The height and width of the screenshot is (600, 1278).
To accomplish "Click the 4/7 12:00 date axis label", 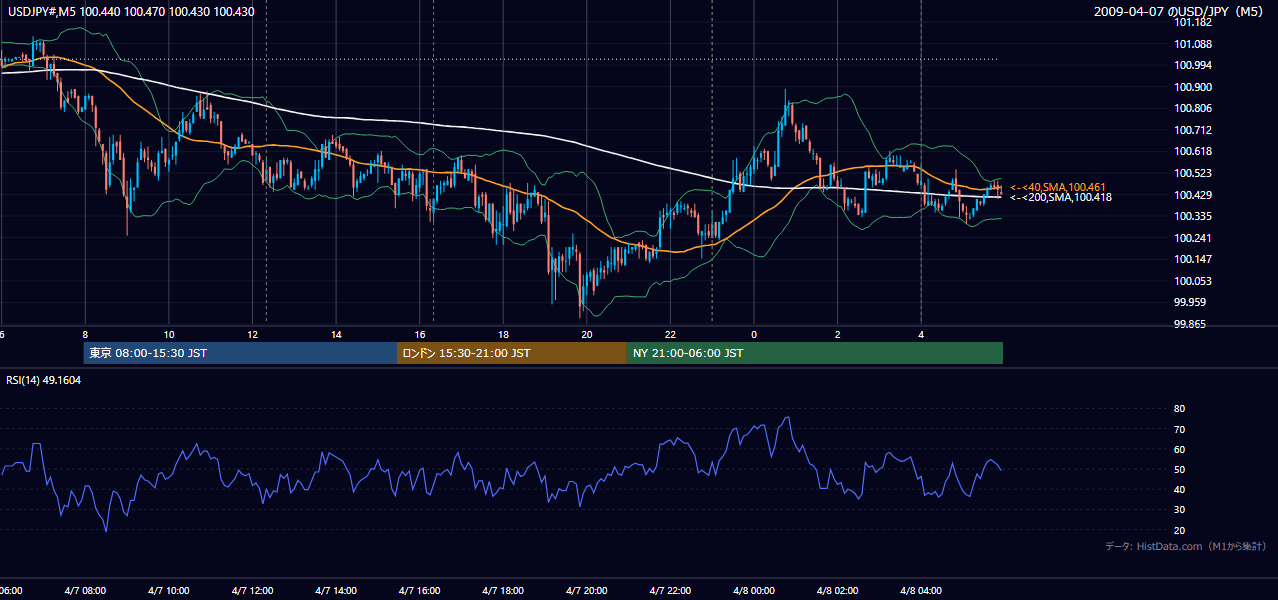I will 252,591.
